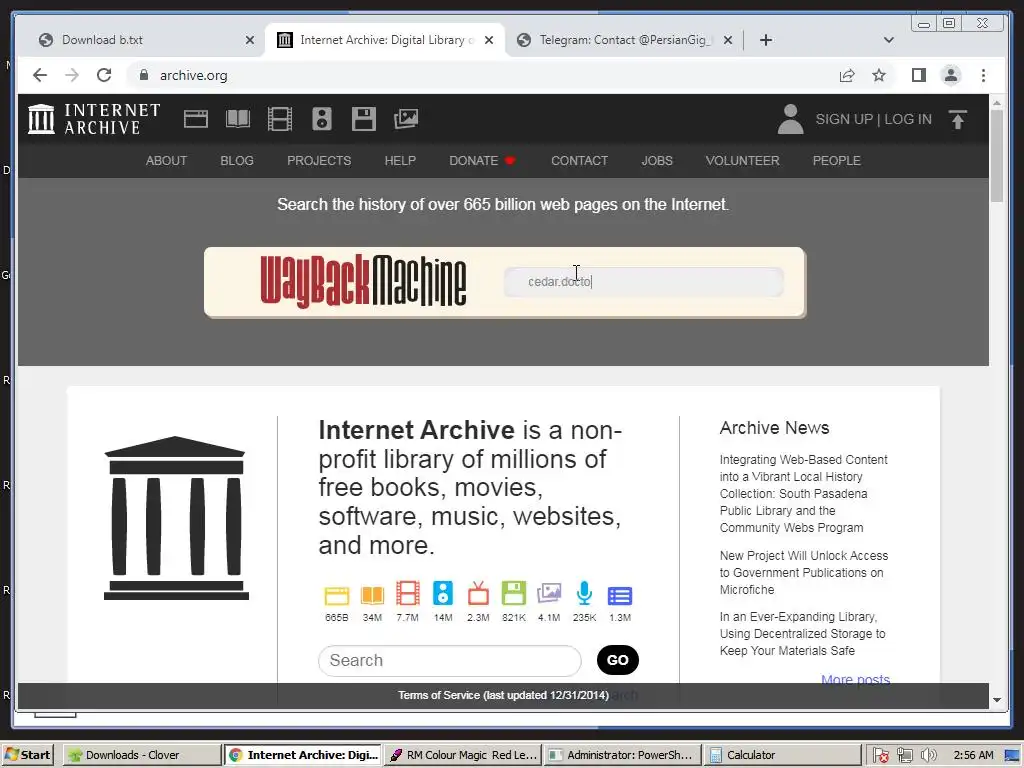This screenshot has width=1024, height=768.
Task: Open the PROJECTS menu item
Action: (319, 161)
